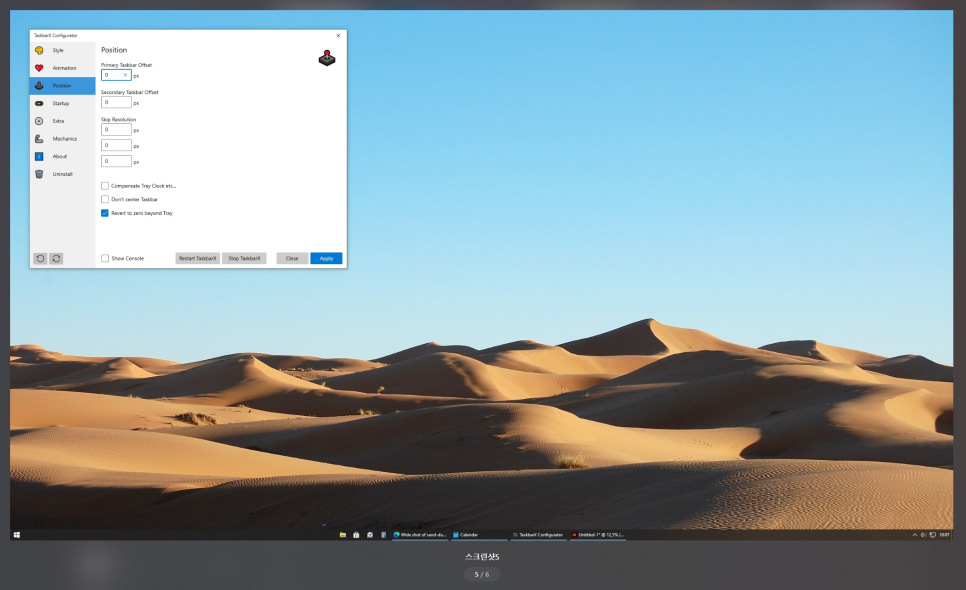Click the Stop TaskbarX button
966x590 pixels.
tap(244, 258)
